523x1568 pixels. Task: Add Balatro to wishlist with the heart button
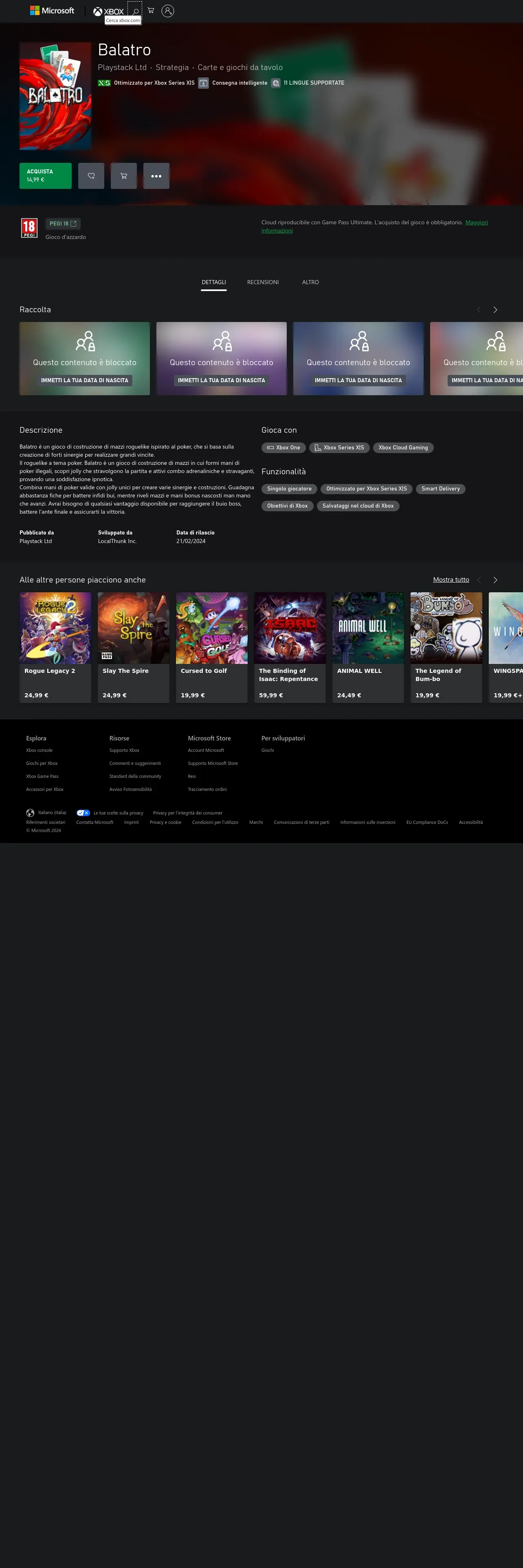pos(91,176)
